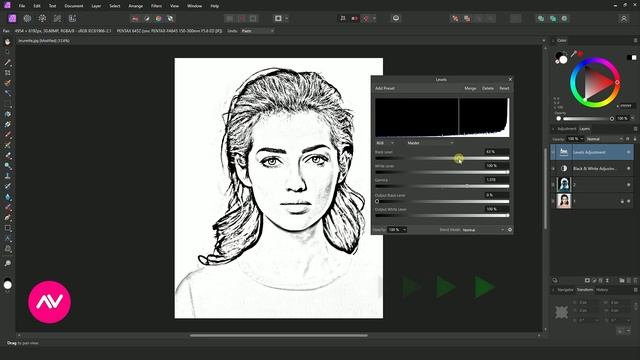Select the Clone Brush tool in left toolbar
The height and width of the screenshot is (360, 640).
(7, 176)
